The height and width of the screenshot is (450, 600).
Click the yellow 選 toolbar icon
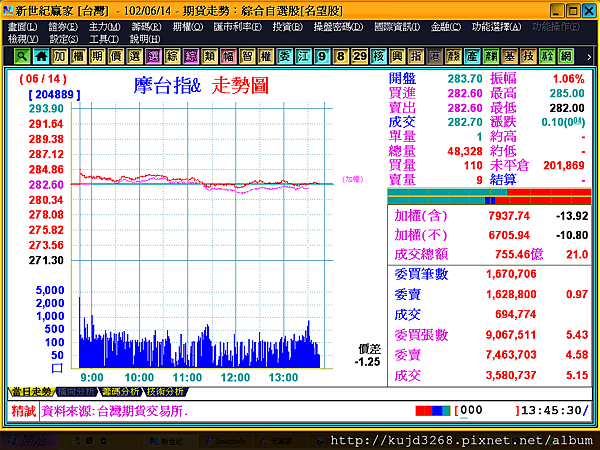point(134,56)
